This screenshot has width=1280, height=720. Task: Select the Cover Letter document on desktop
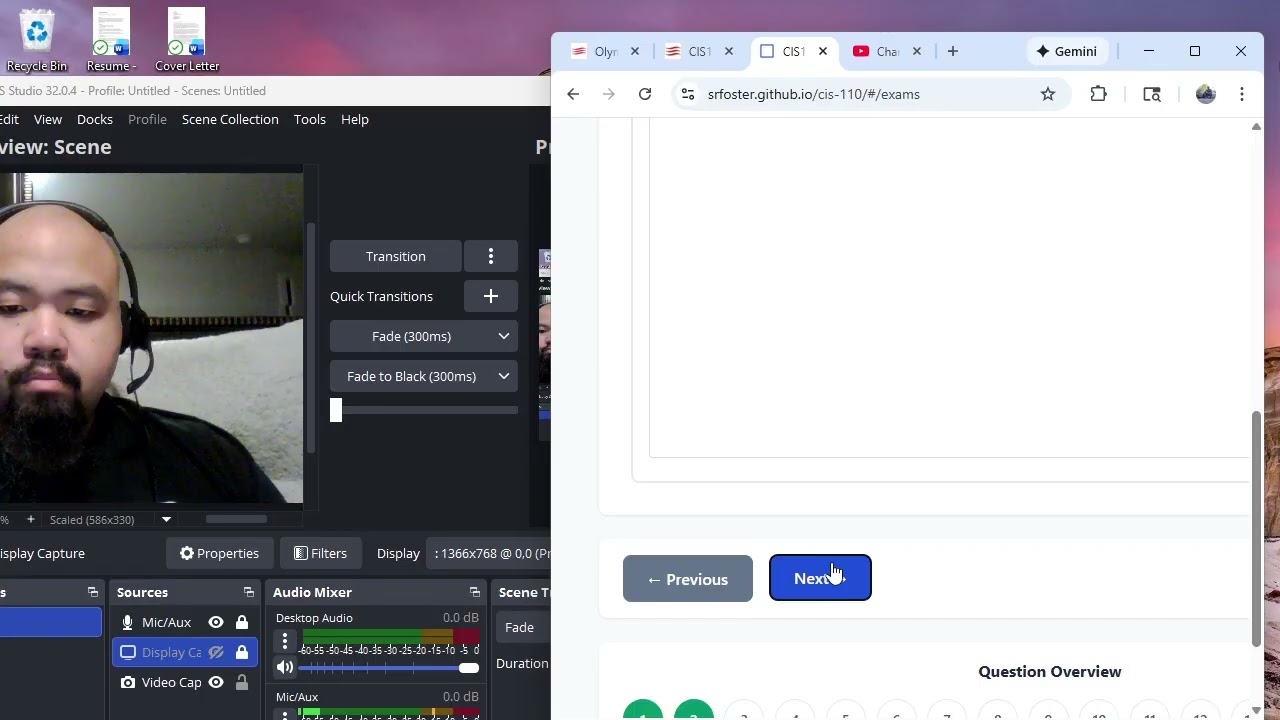(x=187, y=40)
